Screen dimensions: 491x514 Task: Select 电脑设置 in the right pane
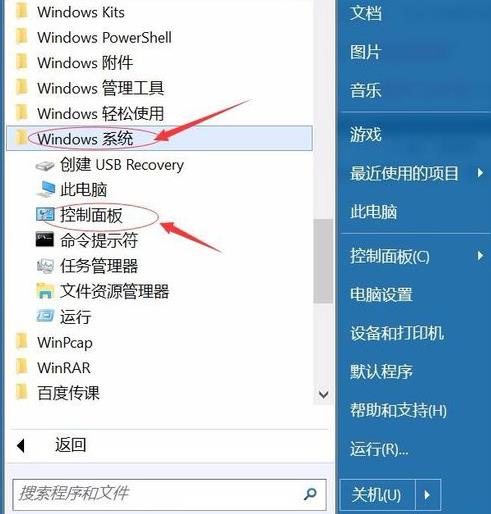click(381, 295)
